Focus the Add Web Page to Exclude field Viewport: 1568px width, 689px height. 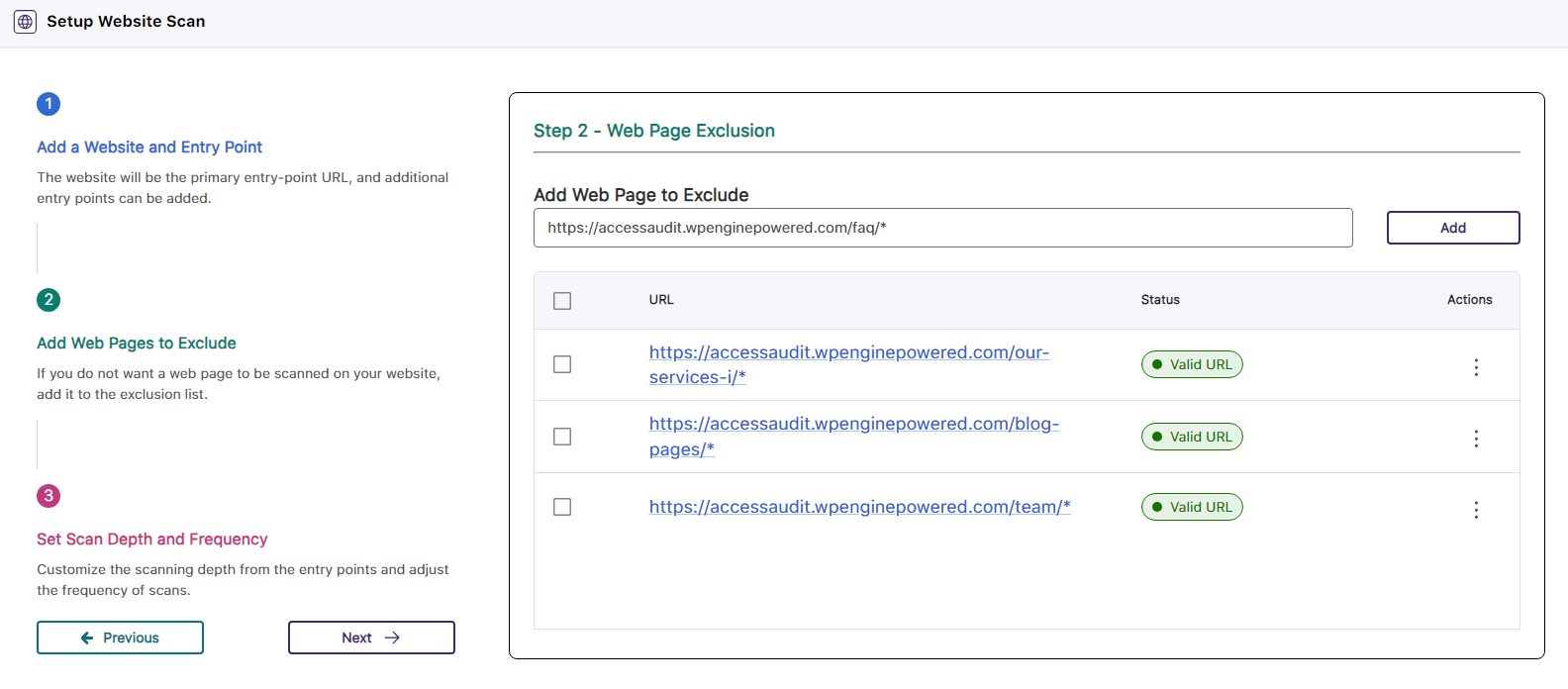pos(942,228)
